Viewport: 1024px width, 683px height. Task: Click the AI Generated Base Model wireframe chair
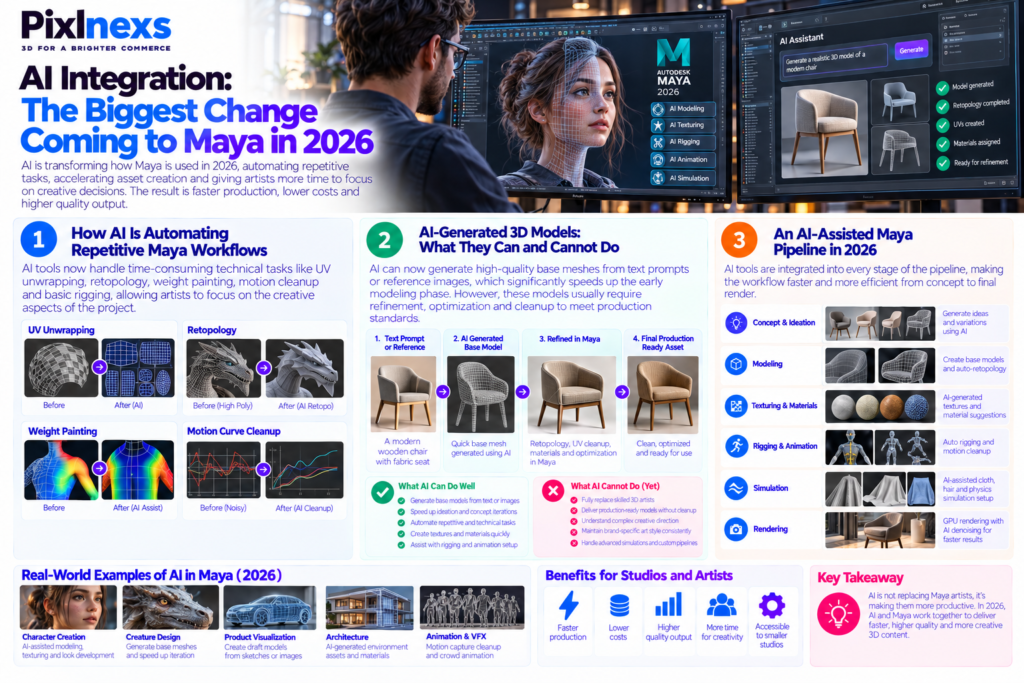(481, 394)
